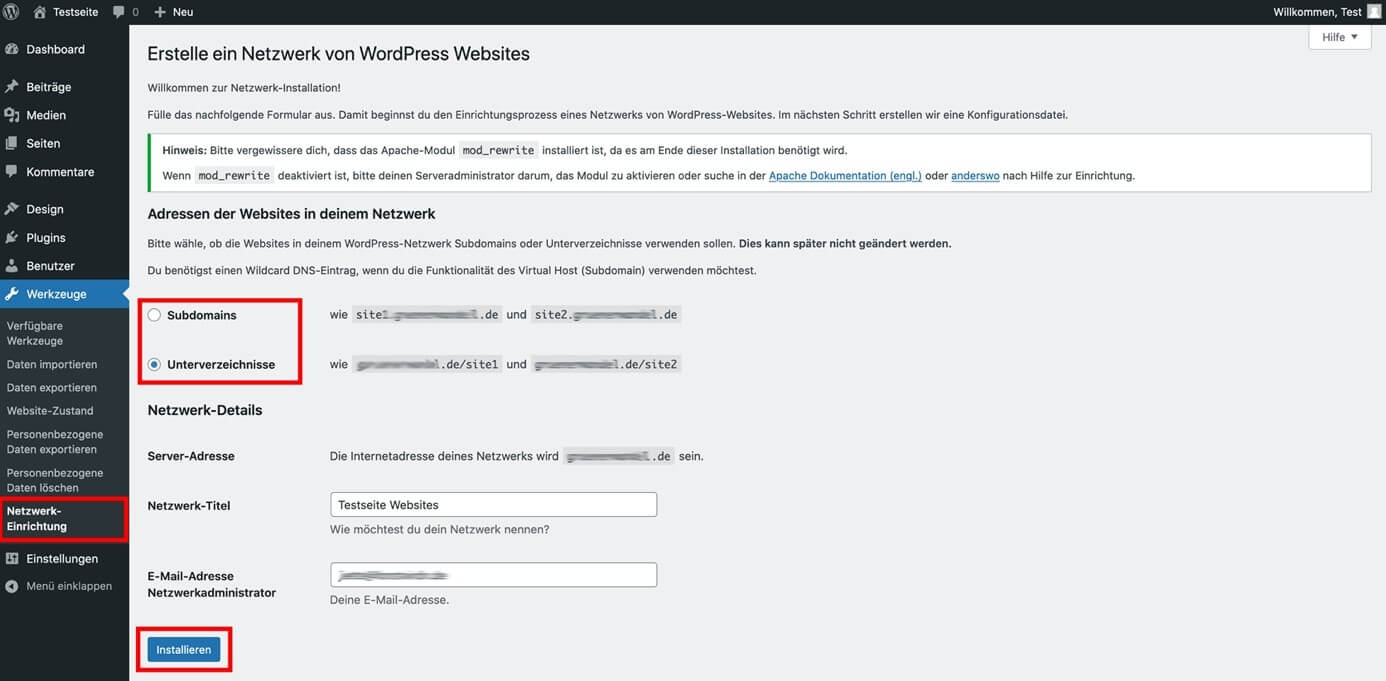The height and width of the screenshot is (681, 1386).
Task: Click heading Adressen der Websites in deinem Netzwerk
Action: [291, 214]
